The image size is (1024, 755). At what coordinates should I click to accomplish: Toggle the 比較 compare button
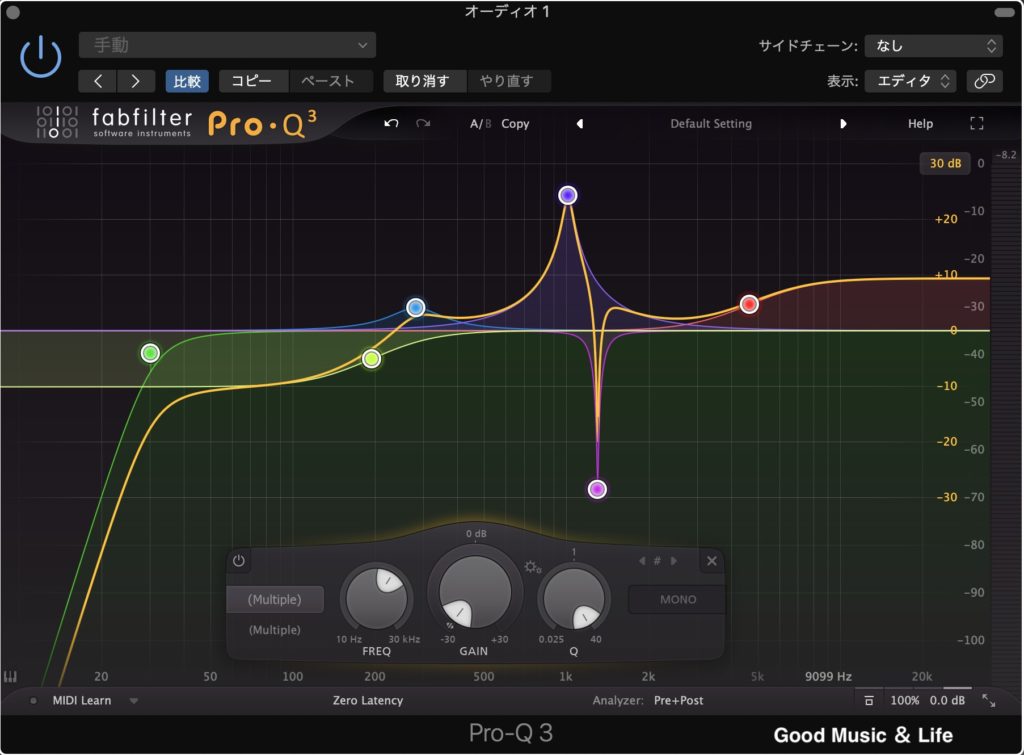point(187,81)
